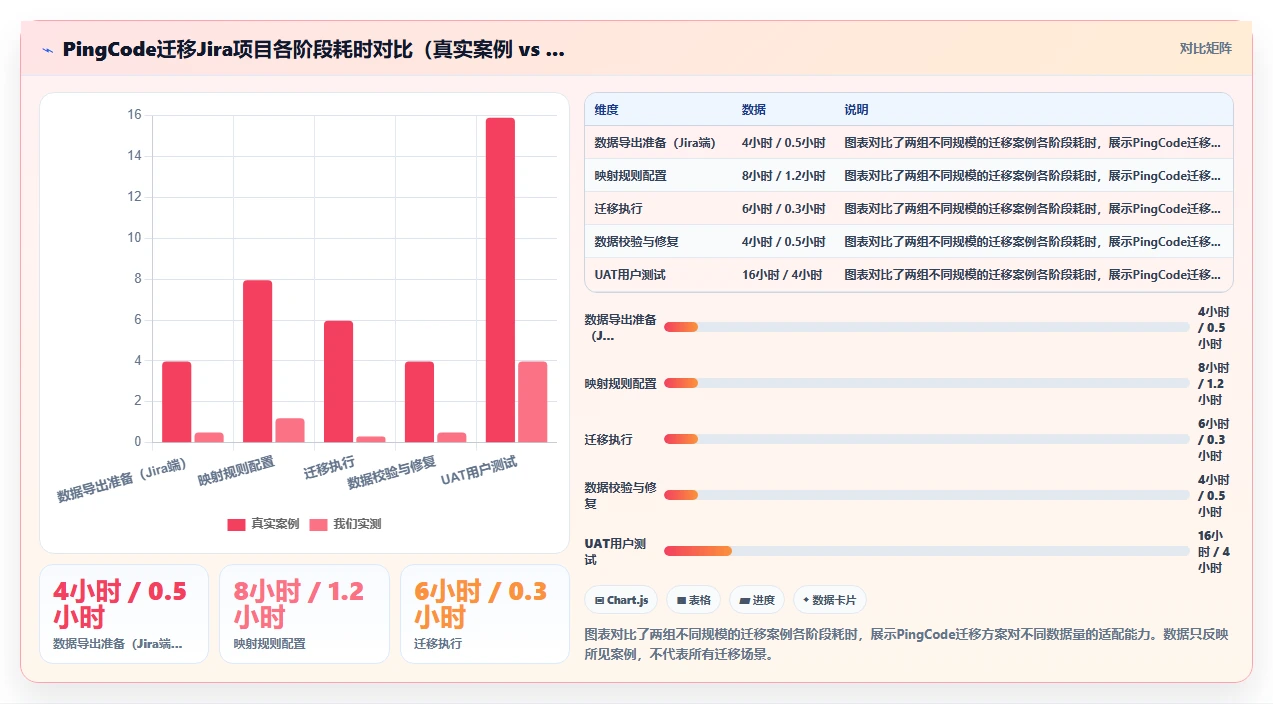The width and height of the screenshot is (1273, 704).
Task: Click the 映射规则配置 progress bar
Action: pyautogui.click(x=927, y=383)
